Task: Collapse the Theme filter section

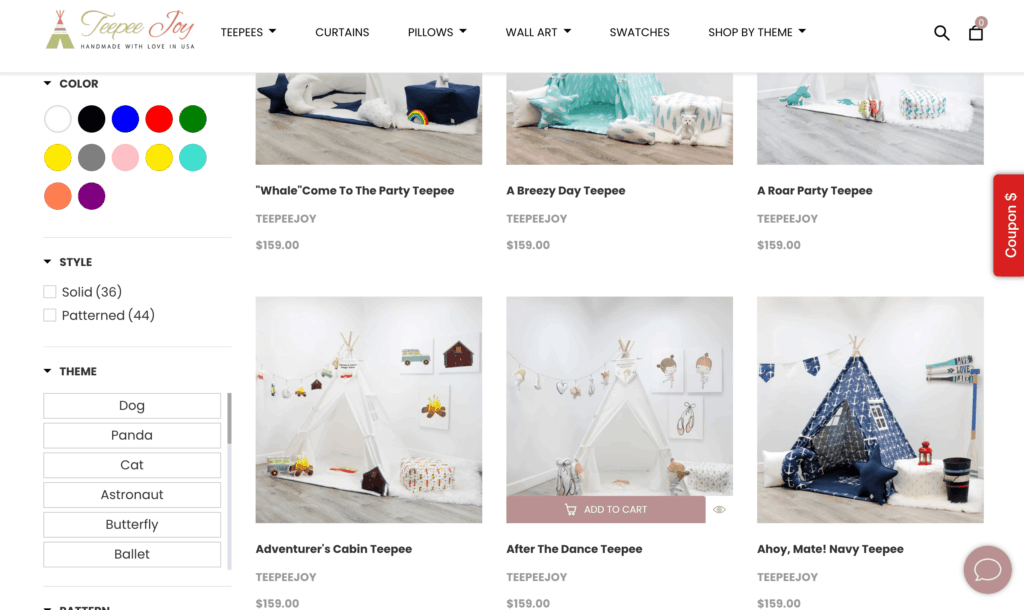Action: (x=48, y=371)
